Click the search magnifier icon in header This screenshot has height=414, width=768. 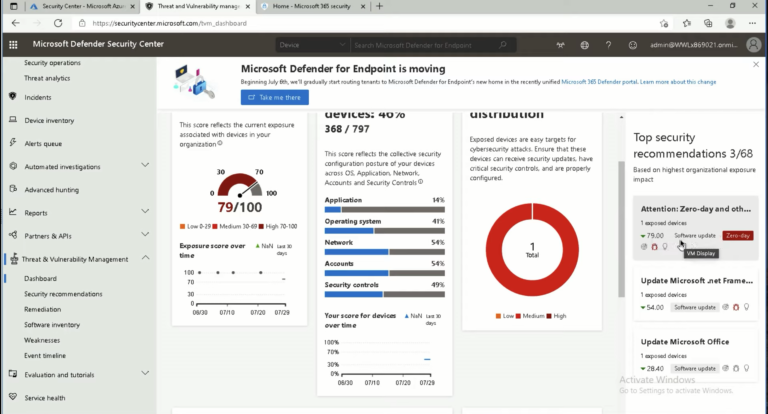click(x=503, y=45)
